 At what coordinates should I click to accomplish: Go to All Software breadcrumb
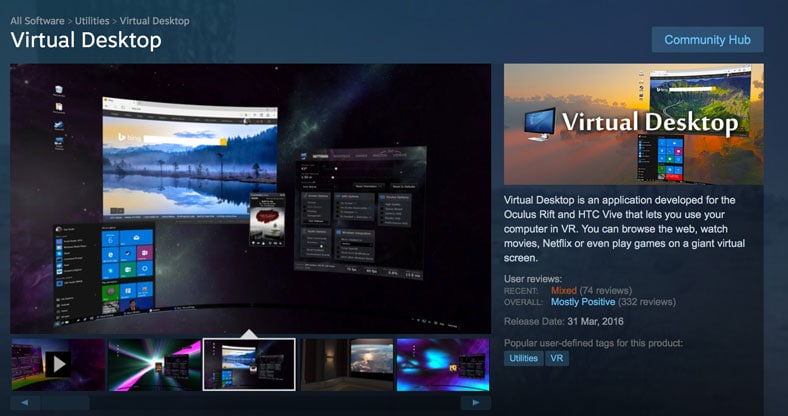coord(37,21)
